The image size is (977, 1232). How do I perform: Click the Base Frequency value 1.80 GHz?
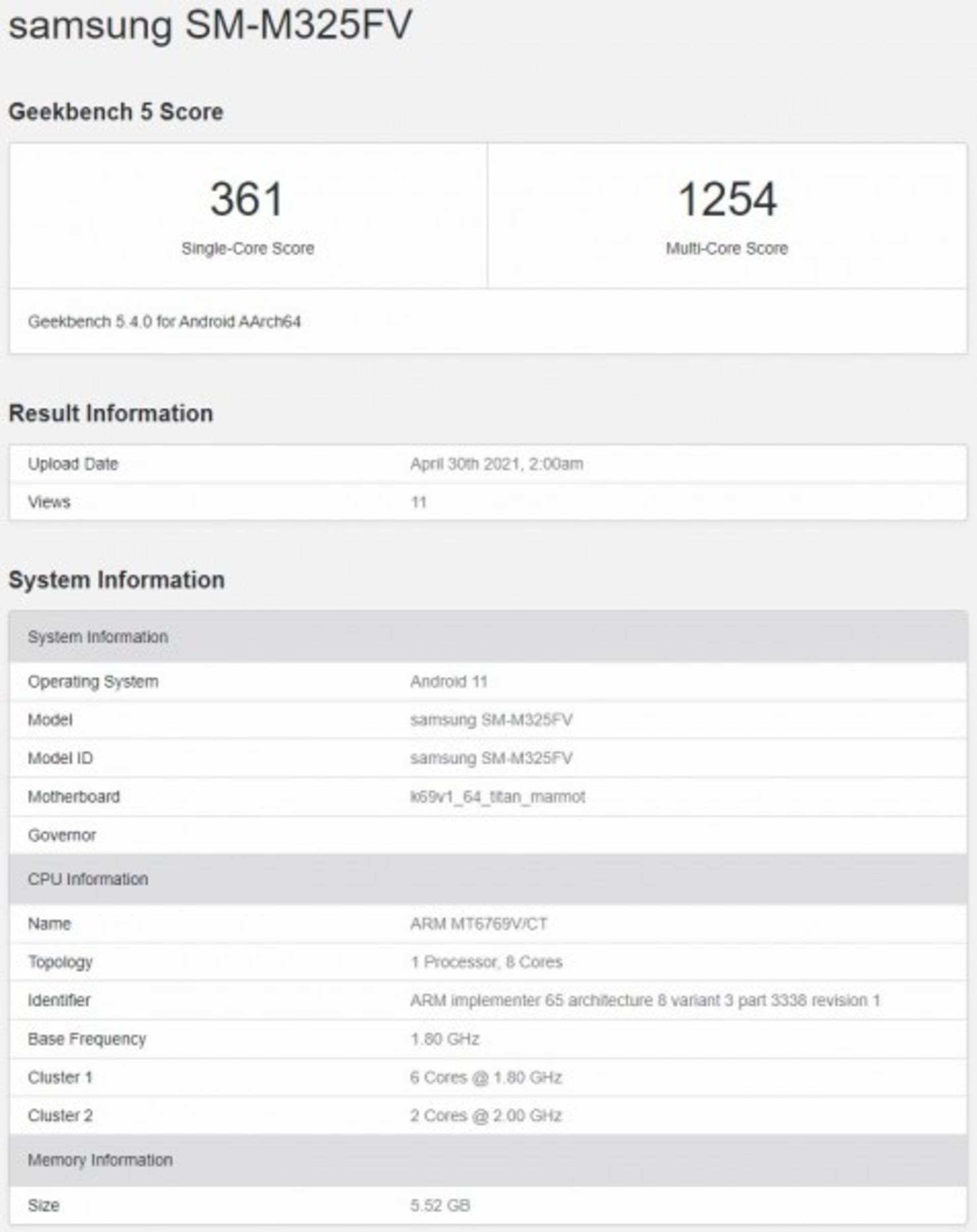coord(444,1038)
